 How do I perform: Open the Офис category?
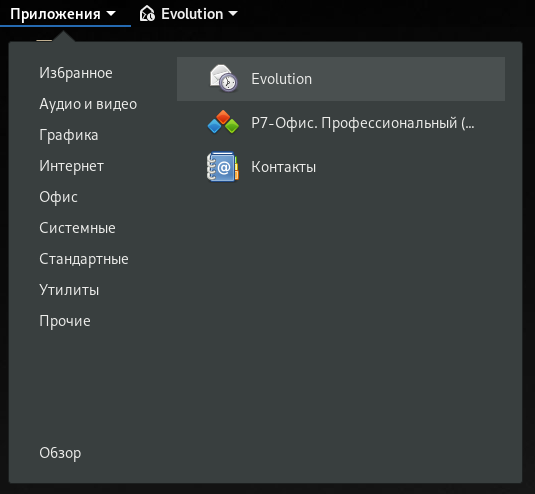click(58, 197)
